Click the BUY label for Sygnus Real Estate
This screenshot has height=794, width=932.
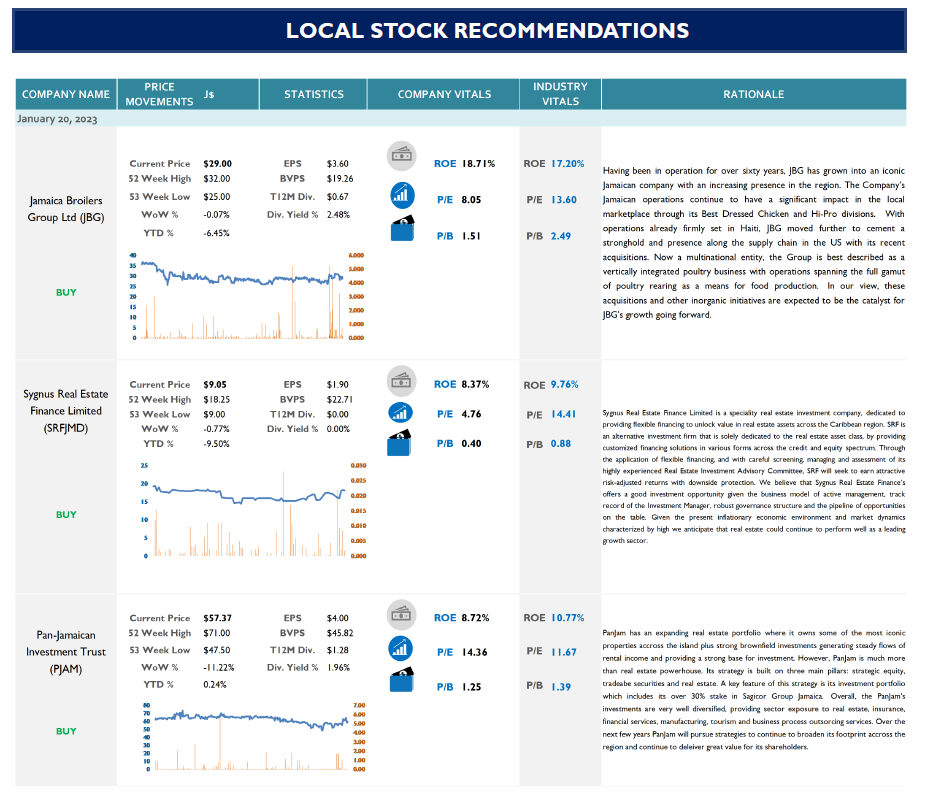[66, 515]
